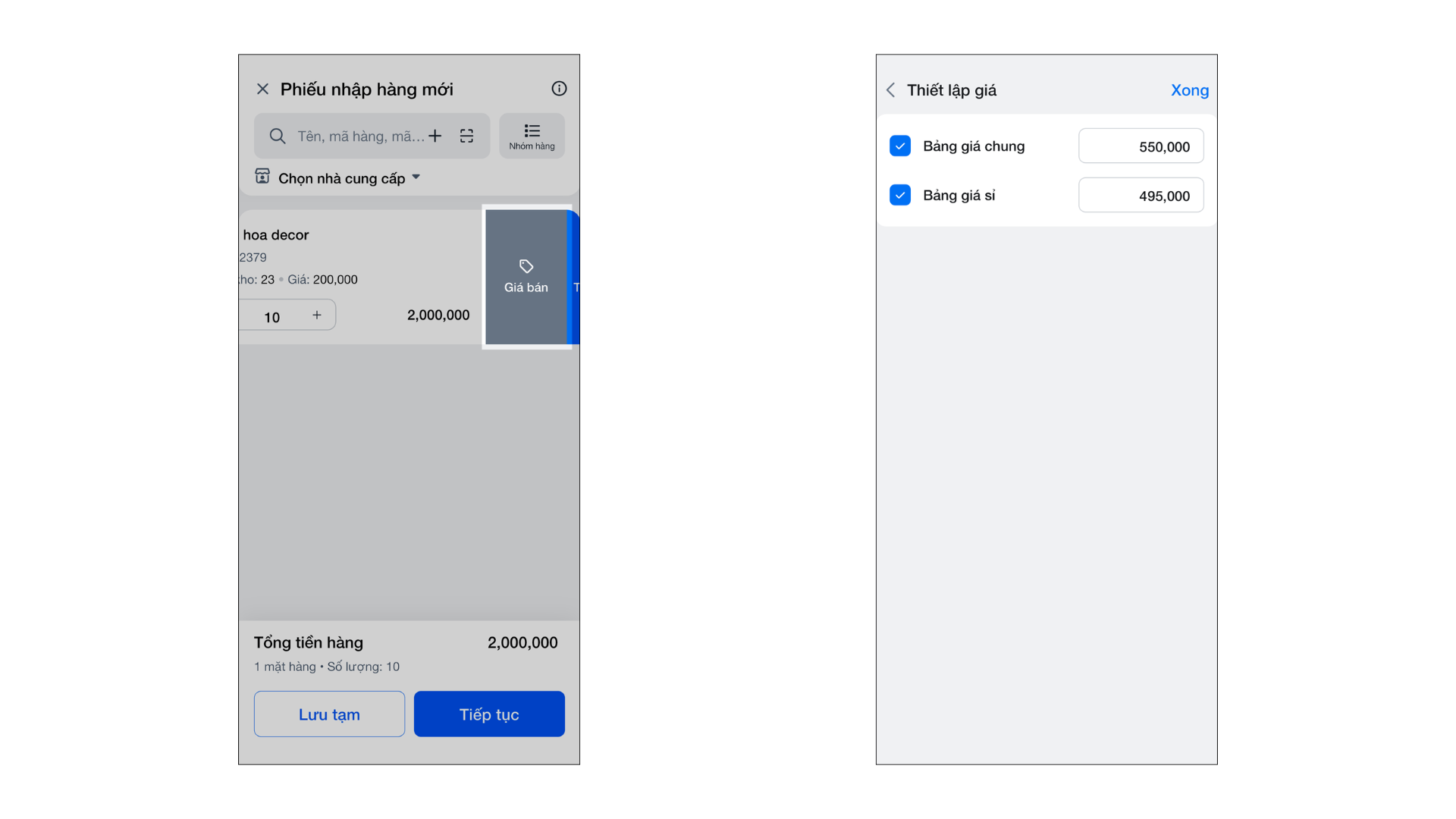Tap the search magnifier icon
The height and width of the screenshot is (819, 1456).
pyautogui.click(x=278, y=136)
